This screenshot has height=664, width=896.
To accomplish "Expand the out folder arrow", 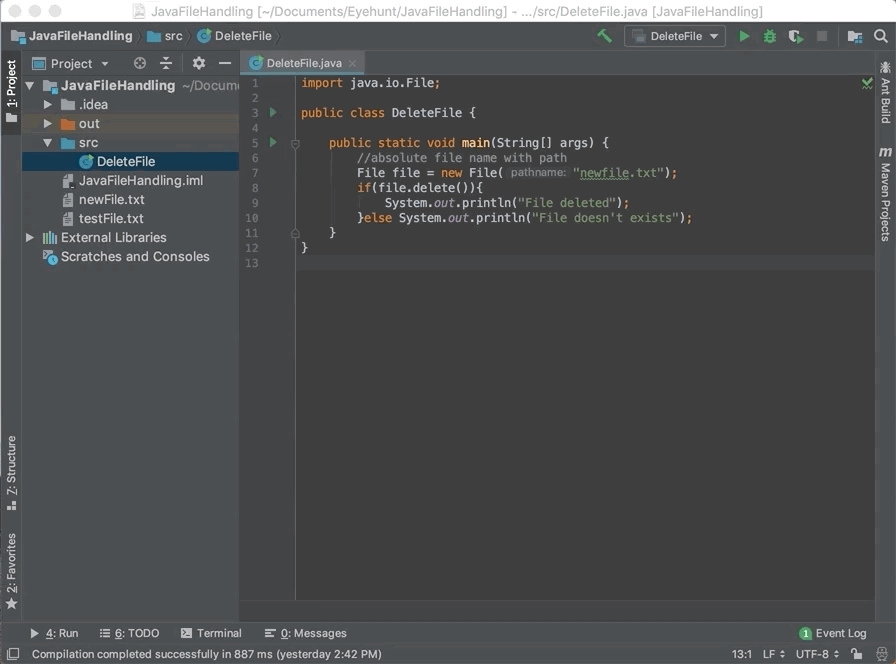I will pyautogui.click(x=48, y=123).
